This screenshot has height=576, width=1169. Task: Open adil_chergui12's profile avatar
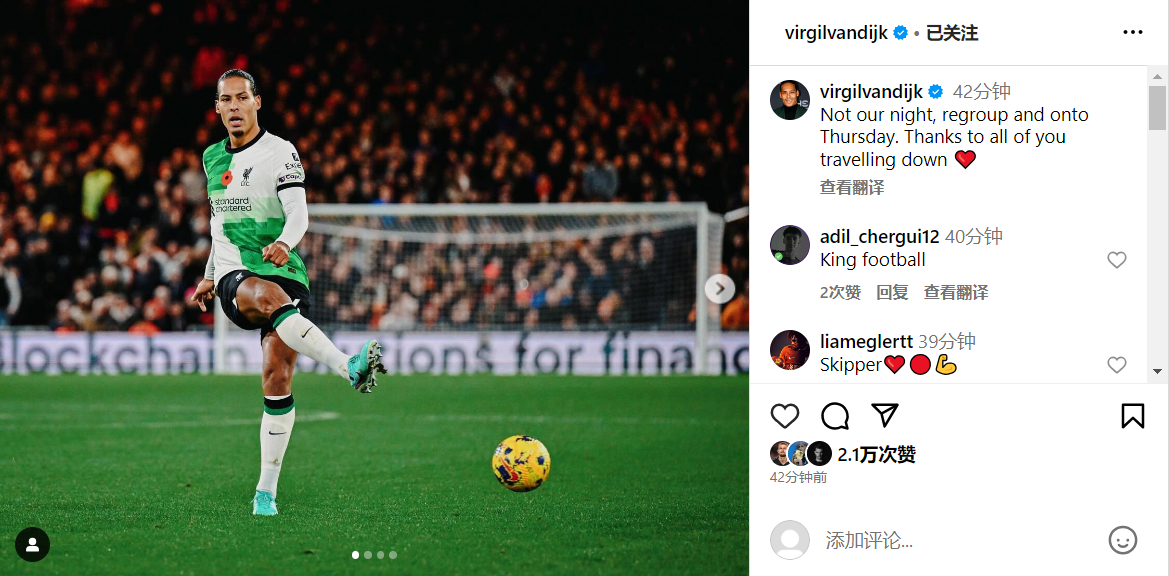pyautogui.click(x=790, y=245)
